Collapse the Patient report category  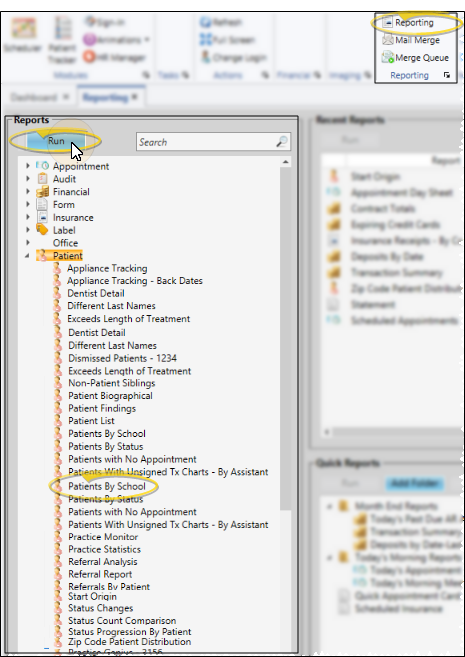tap(28, 256)
